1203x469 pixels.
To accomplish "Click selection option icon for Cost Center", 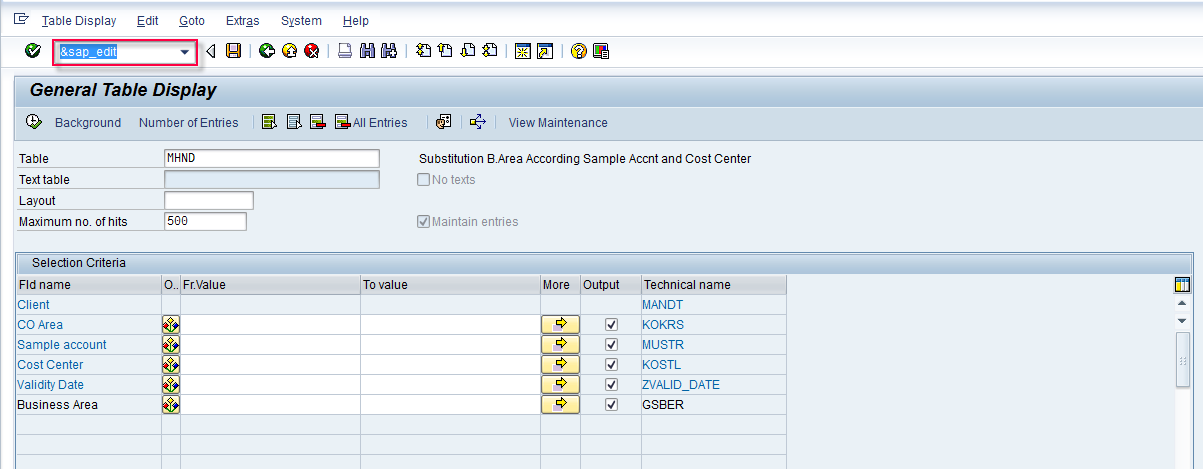I will 171,365.
